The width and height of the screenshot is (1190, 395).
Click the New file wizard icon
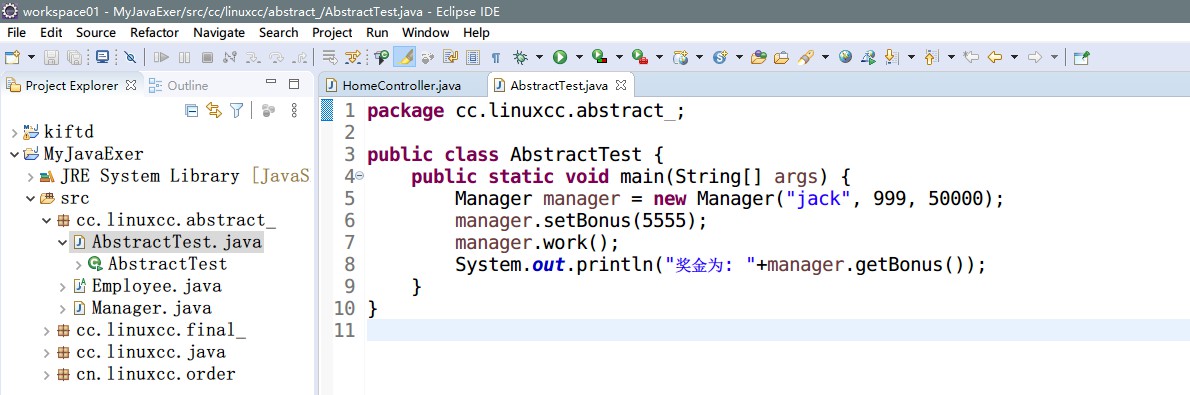click(x=12, y=57)
